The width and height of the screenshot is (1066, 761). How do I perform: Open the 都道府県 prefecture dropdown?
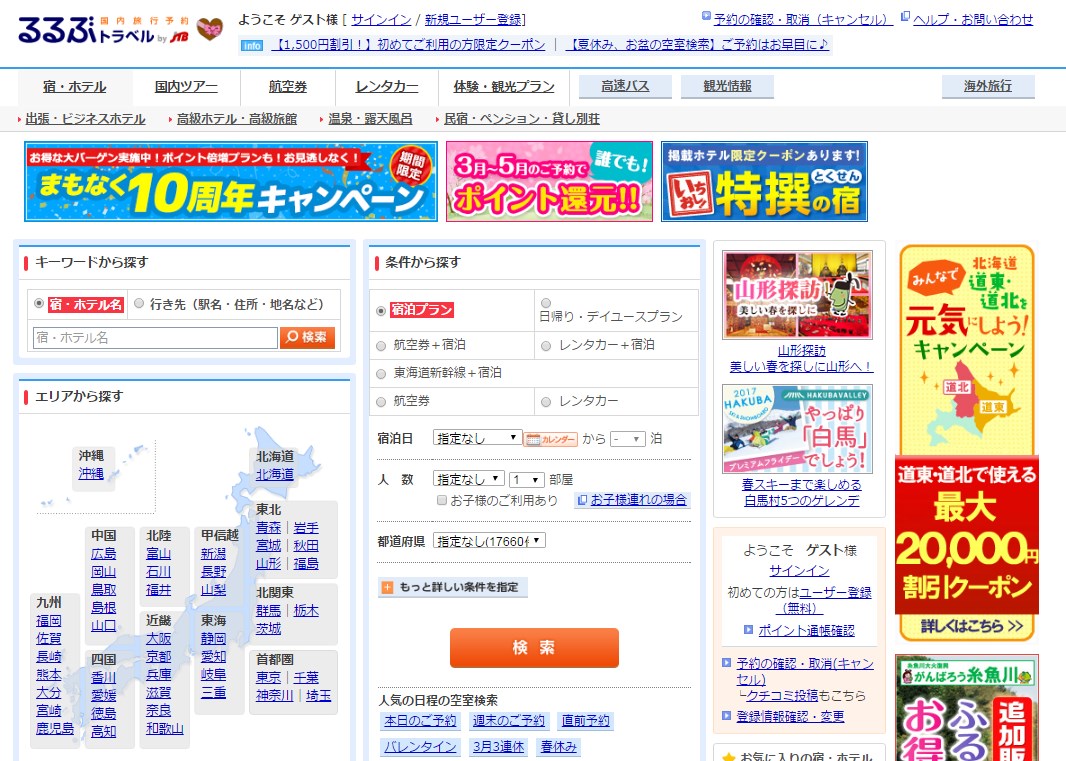(x=489, y=541)
